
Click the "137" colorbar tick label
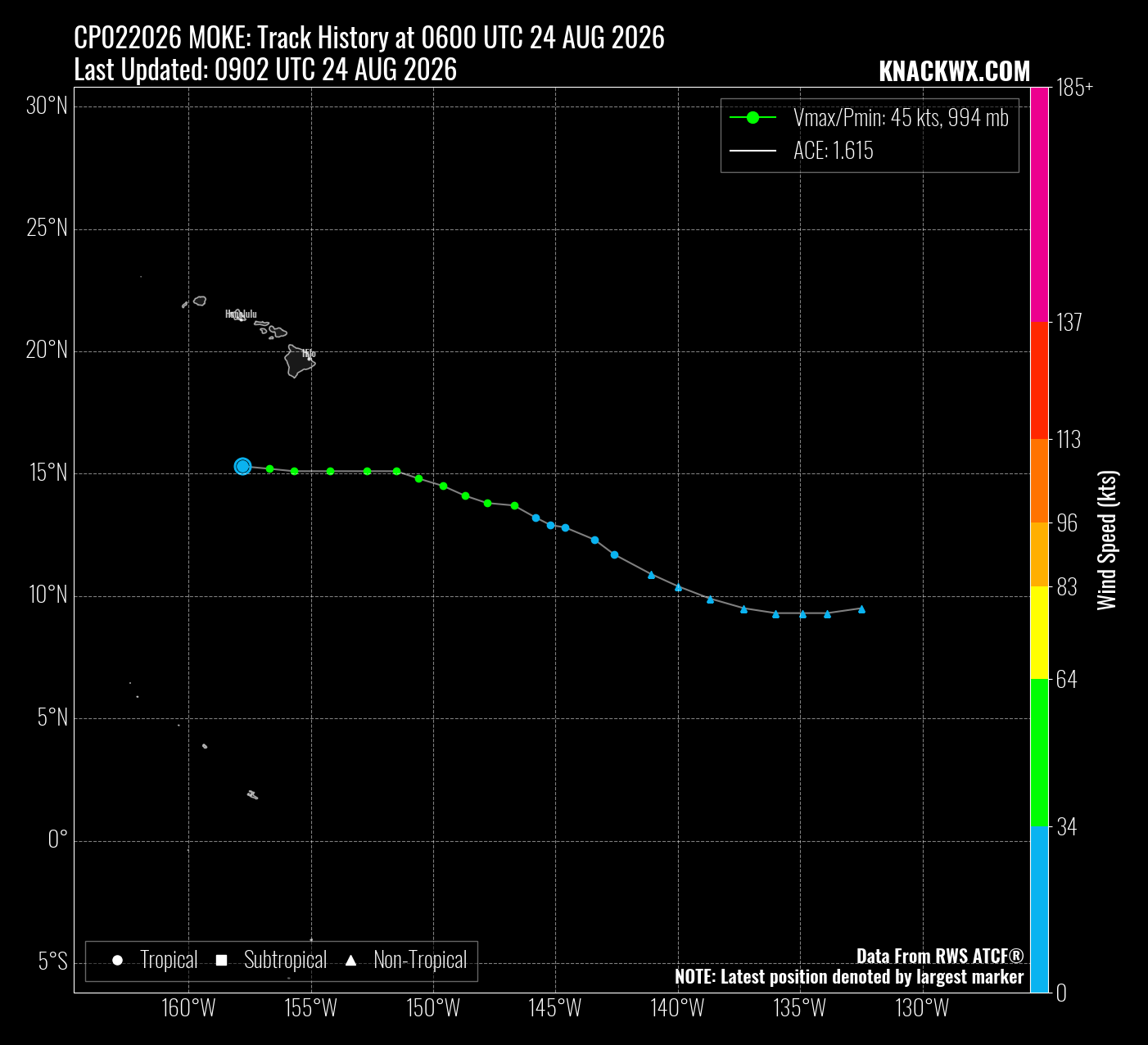(x=1069, y=323)
